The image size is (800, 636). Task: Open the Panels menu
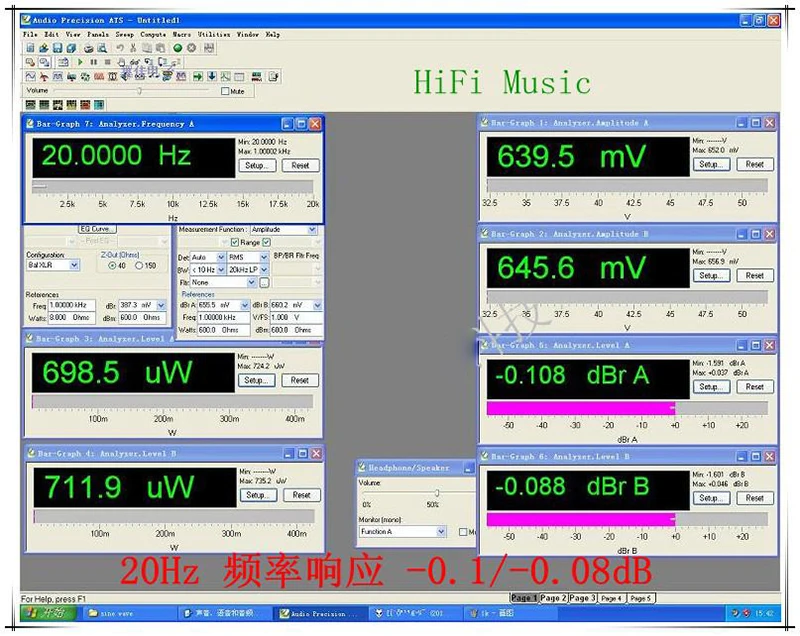(97, 35)
